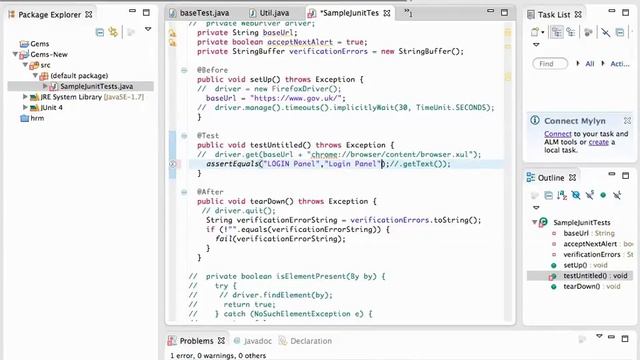This screenshot has width=640, height=360.
Task: Collapse all in Outline toolbar
Action: 549,196
